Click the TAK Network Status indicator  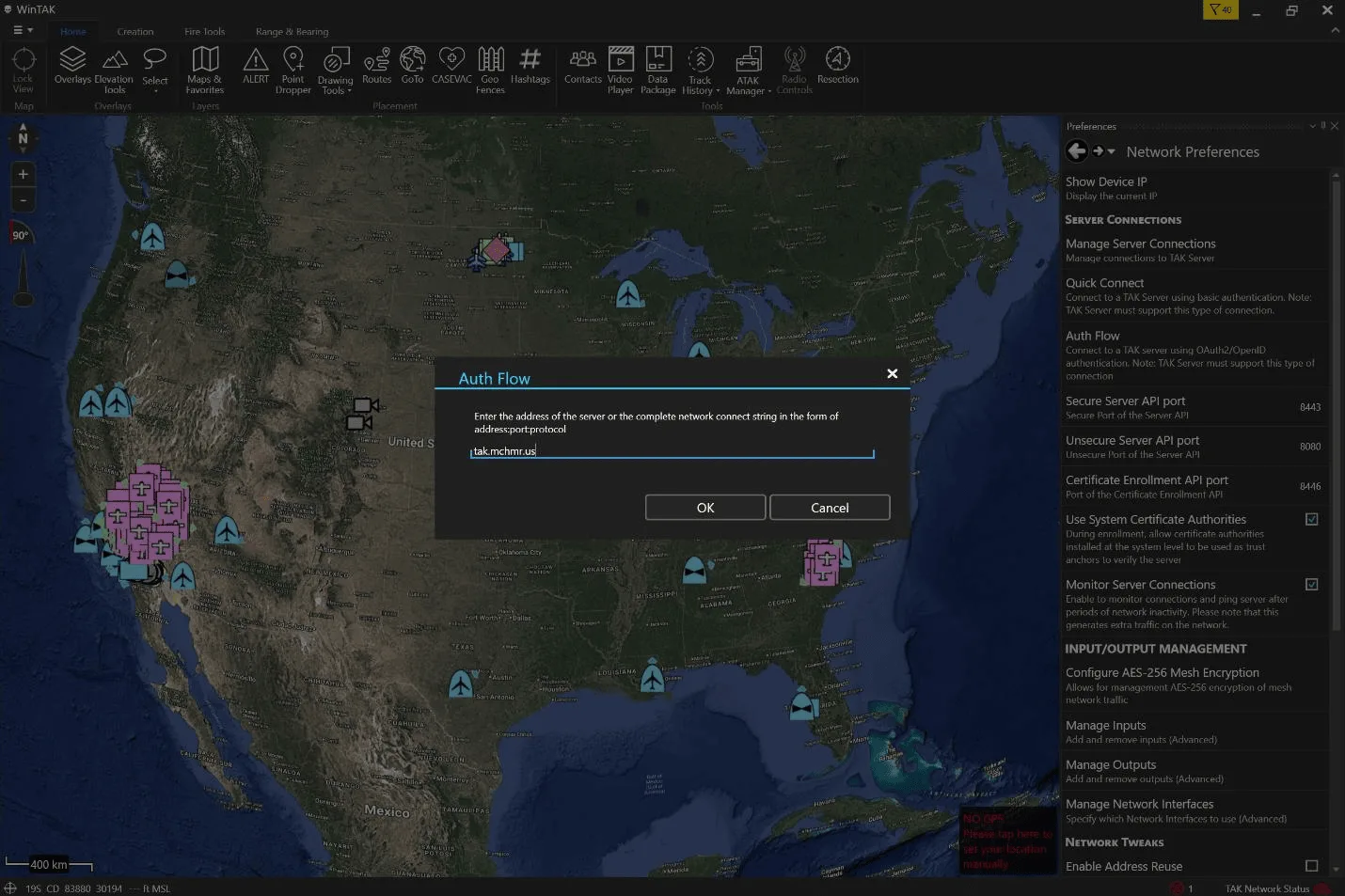1277,888
